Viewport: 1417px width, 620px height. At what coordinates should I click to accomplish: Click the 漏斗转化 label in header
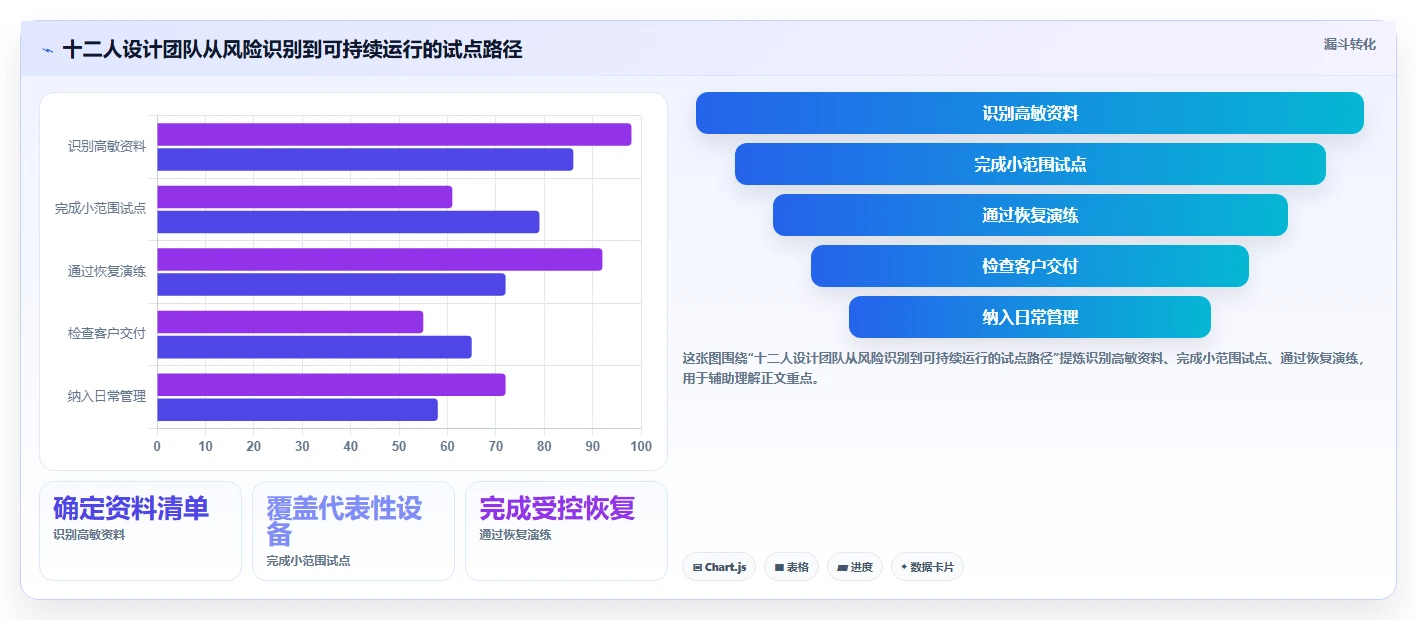click(1349, 44)
